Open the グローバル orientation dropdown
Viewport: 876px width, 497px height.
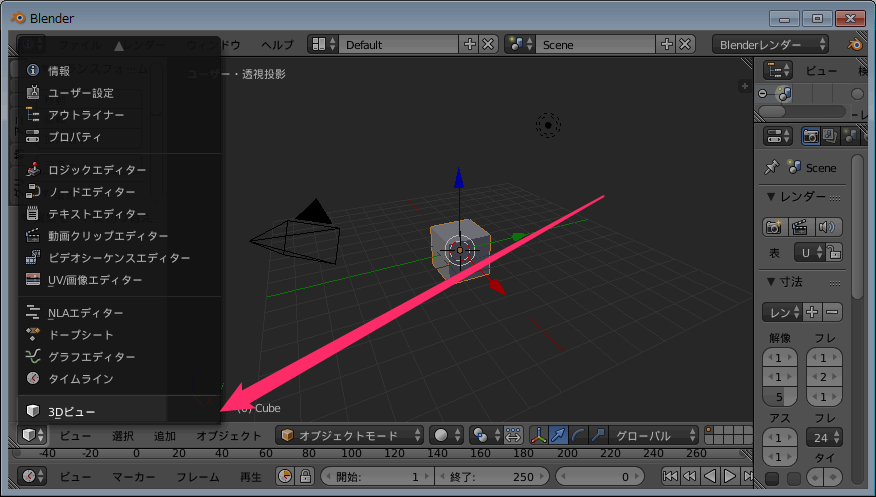click(654, 435)
